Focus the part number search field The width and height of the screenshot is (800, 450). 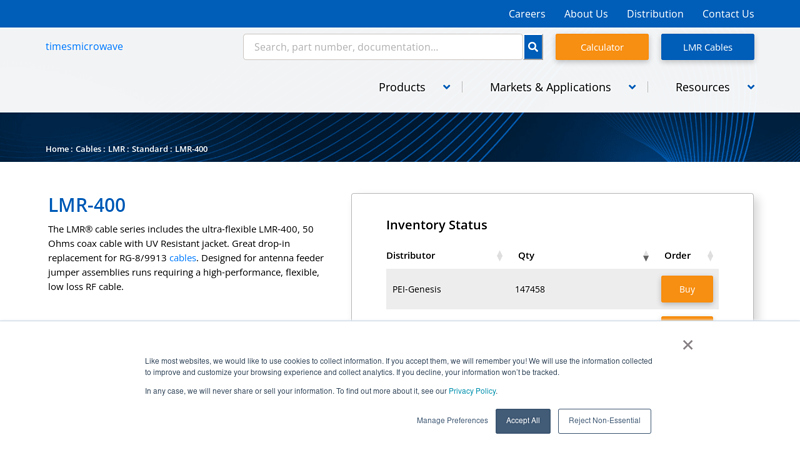[384, 47]
